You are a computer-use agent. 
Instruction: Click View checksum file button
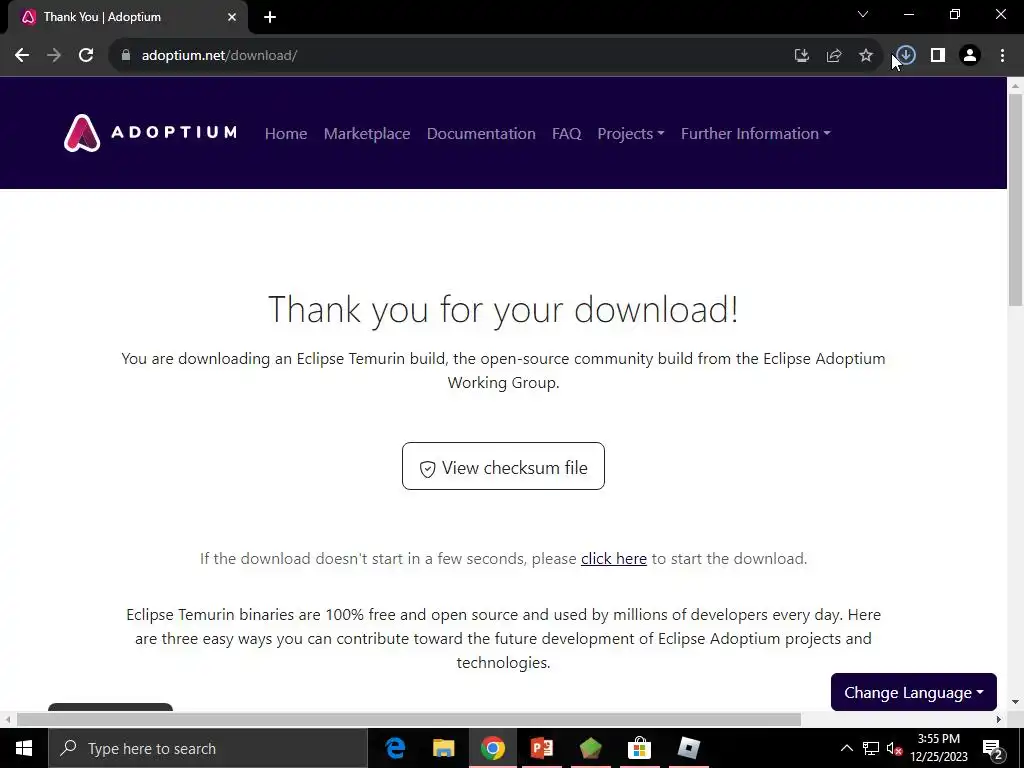504,466
